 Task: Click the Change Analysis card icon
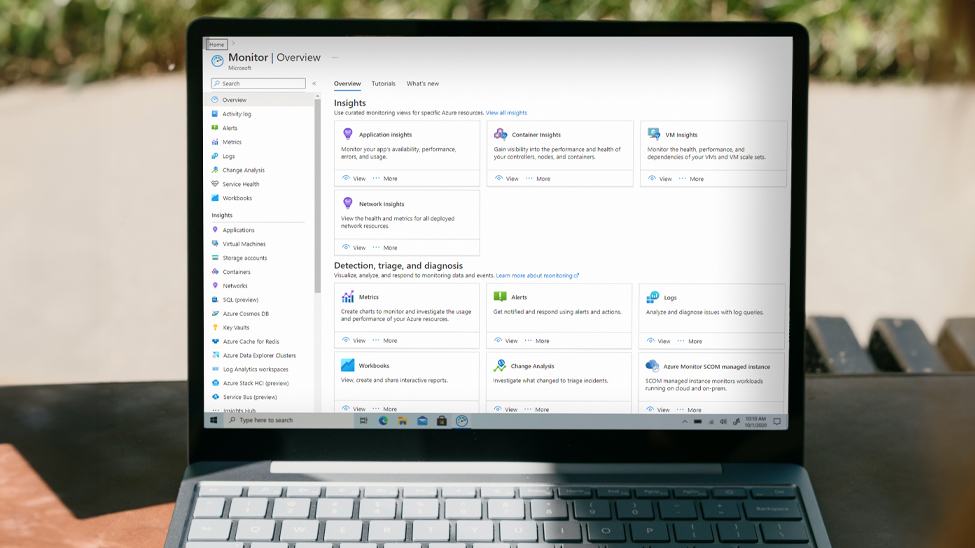click(500, 366)
